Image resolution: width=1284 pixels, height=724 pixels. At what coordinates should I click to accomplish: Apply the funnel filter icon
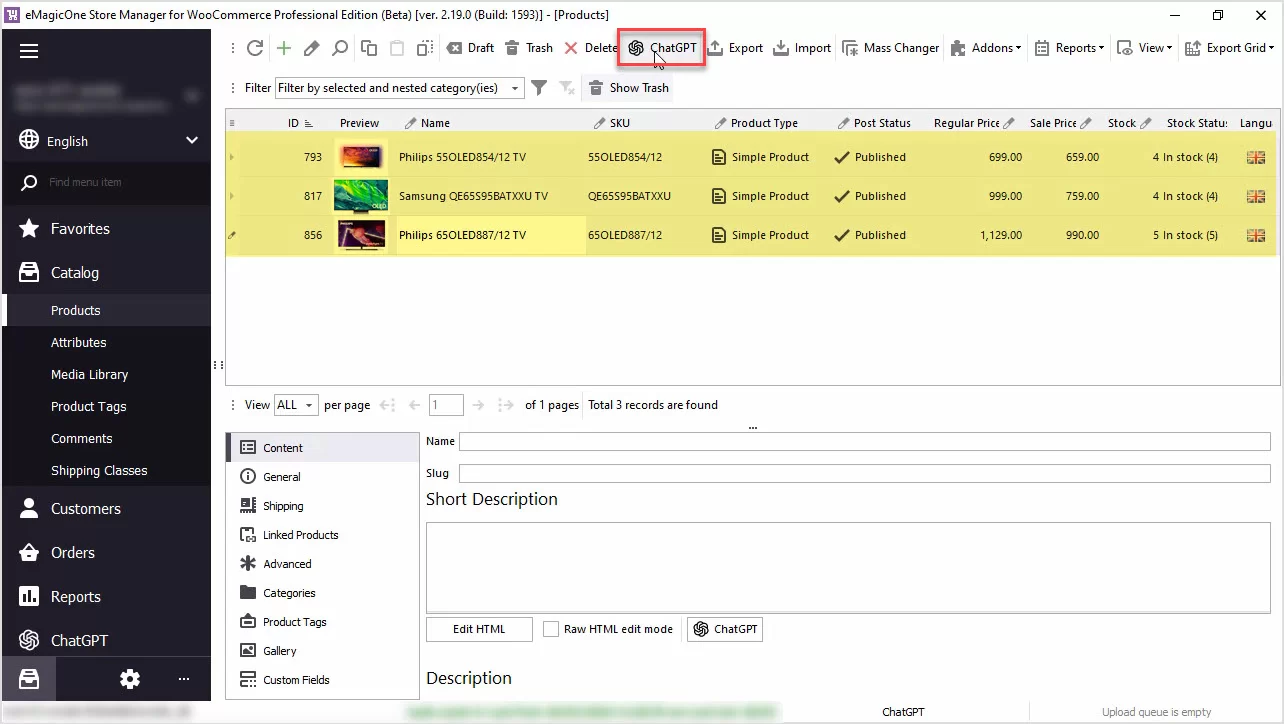539,88
